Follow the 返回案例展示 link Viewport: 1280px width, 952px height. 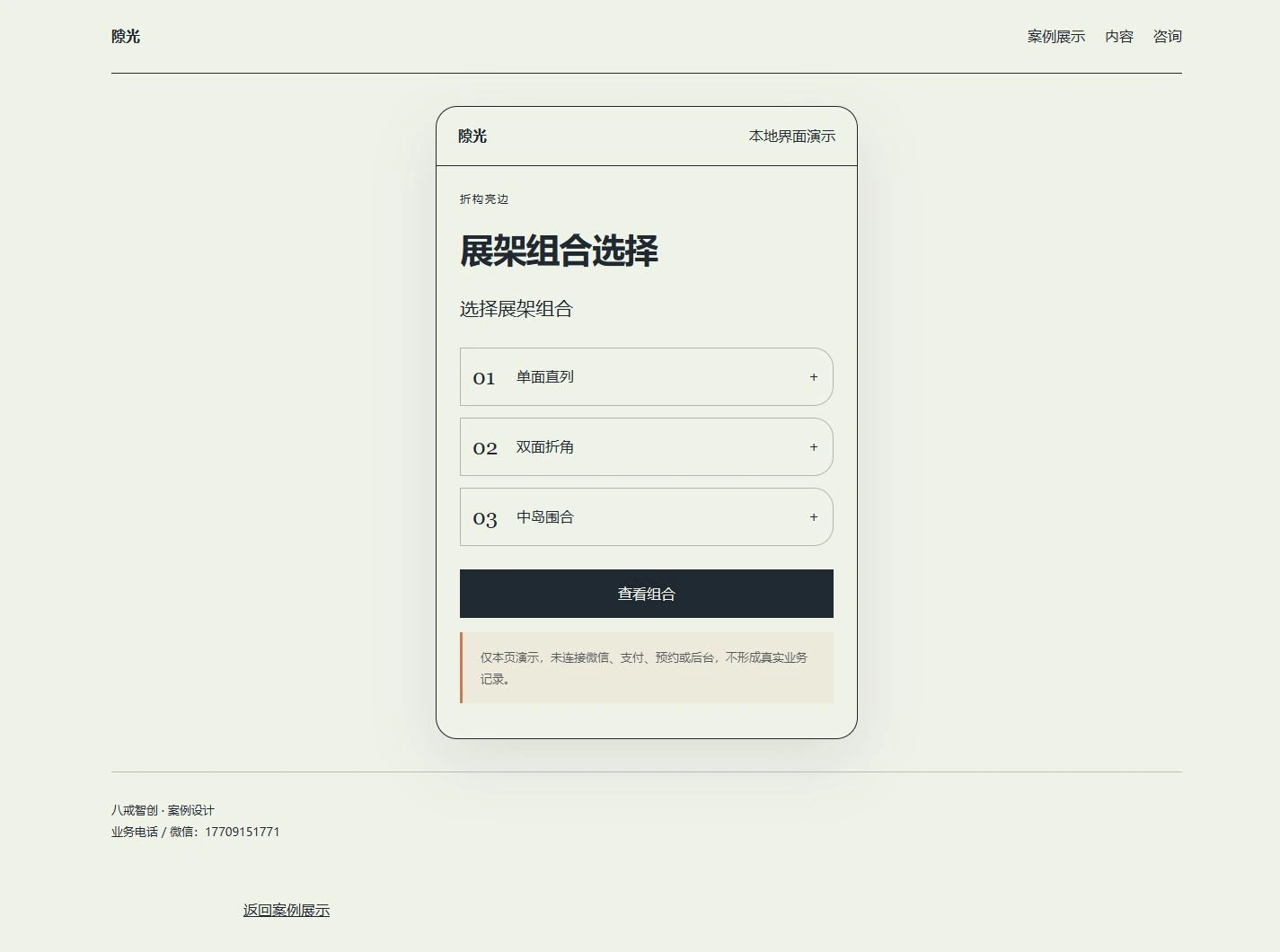[287, 911]
